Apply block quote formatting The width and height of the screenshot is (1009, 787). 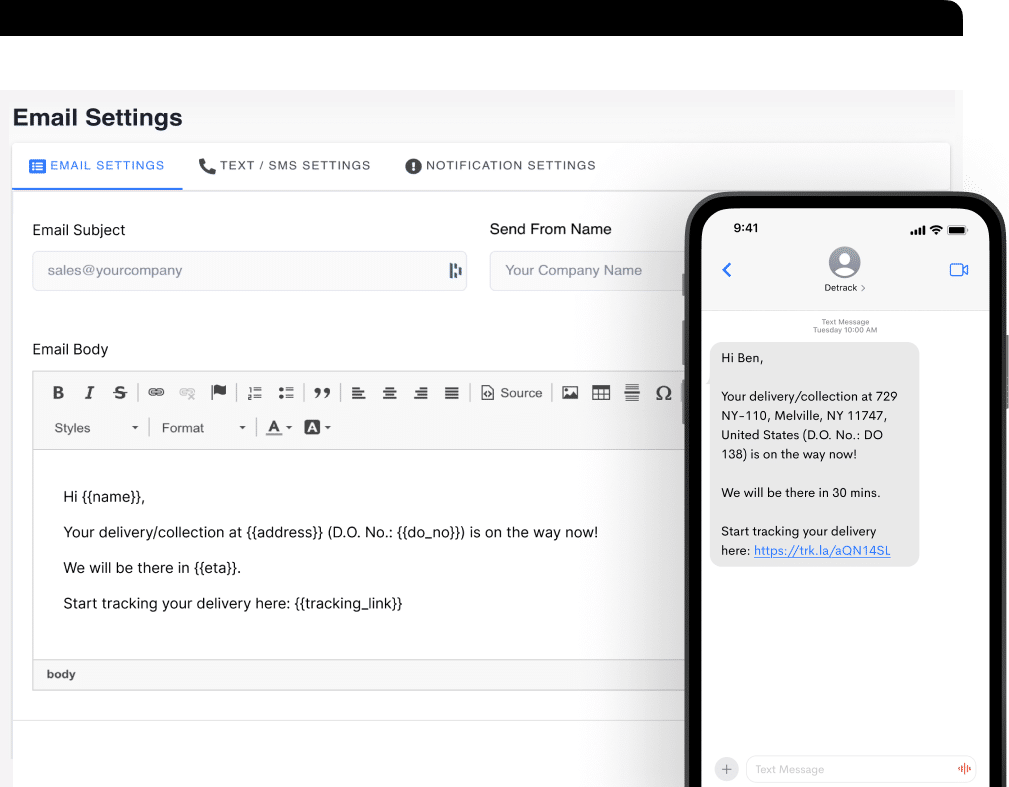tap(322, 393)
